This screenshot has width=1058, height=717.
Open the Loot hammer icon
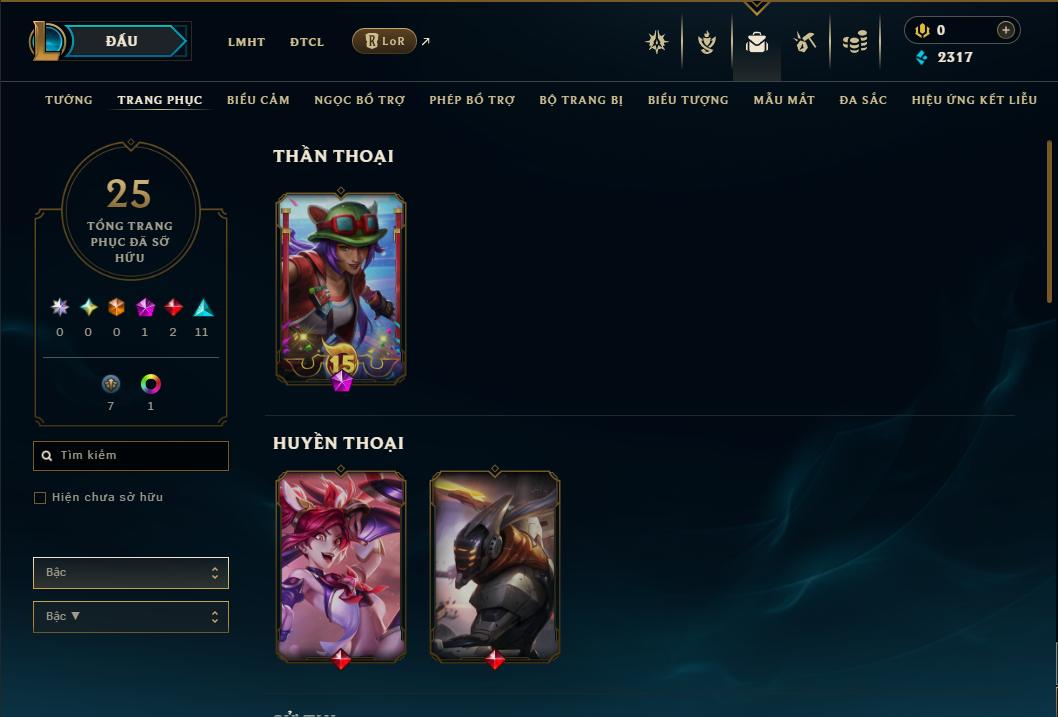[x=805, y=42]
